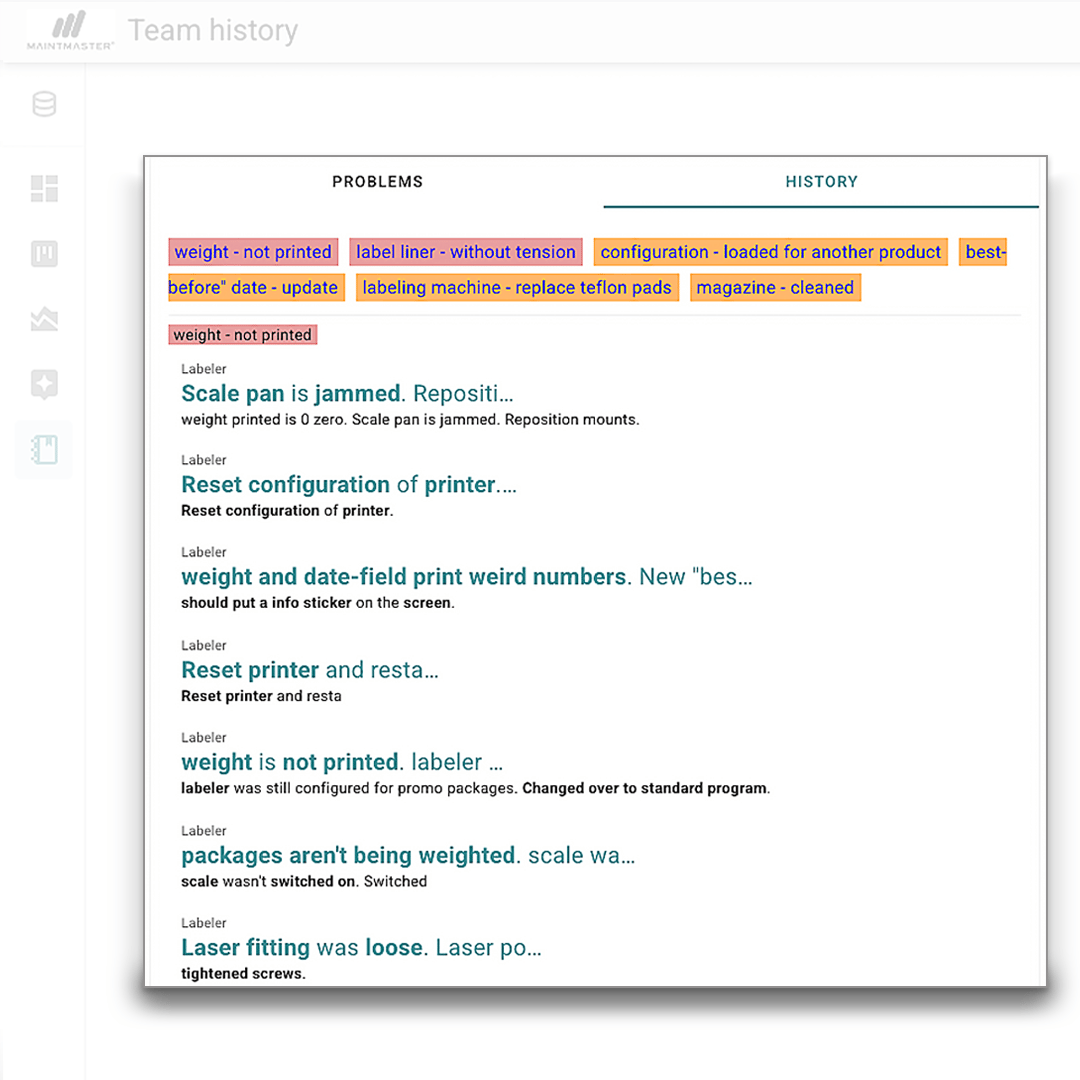This screenshot has height=1080, width=1080.
Task: Switch to the PROBLEMS tab
Action: [377, 181]
